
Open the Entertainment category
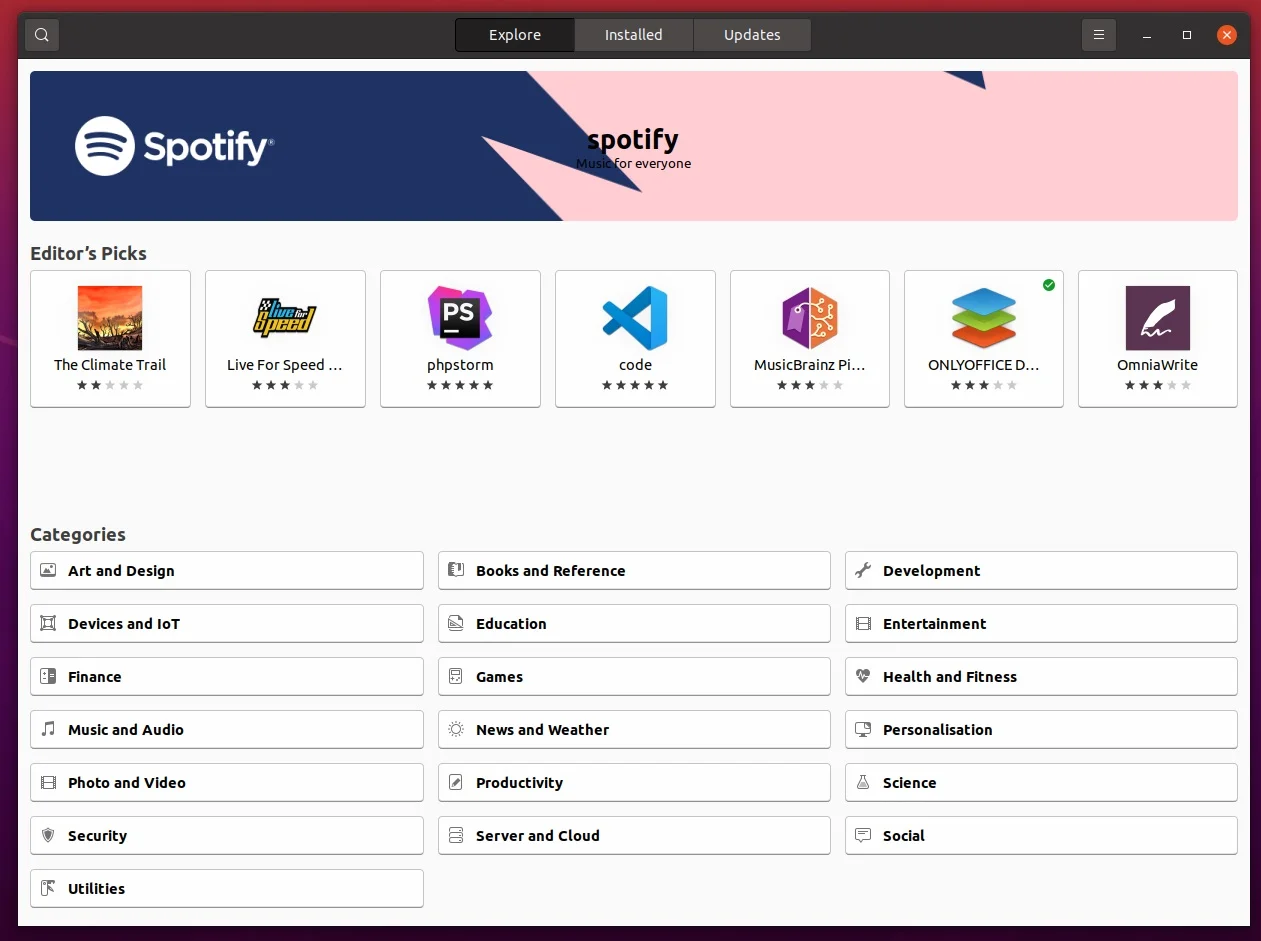pos(1041,623)
